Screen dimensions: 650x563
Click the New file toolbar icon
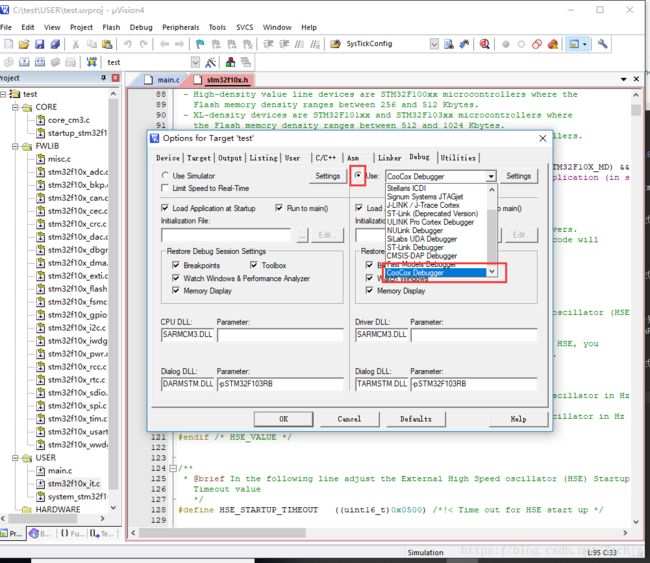pos(8,44)
